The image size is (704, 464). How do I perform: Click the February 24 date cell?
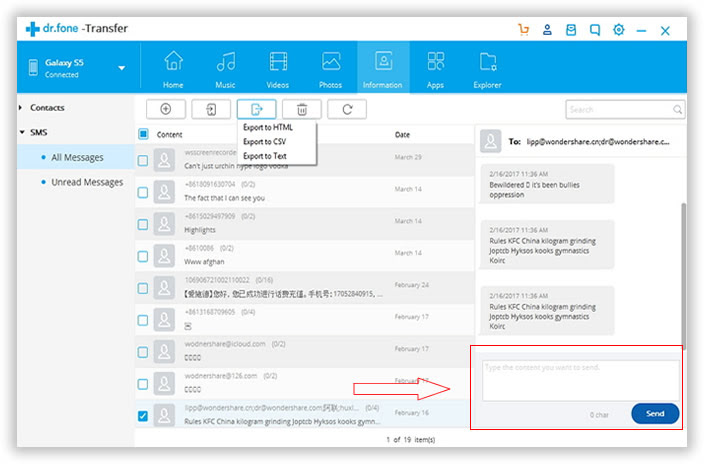click(412, 285)
